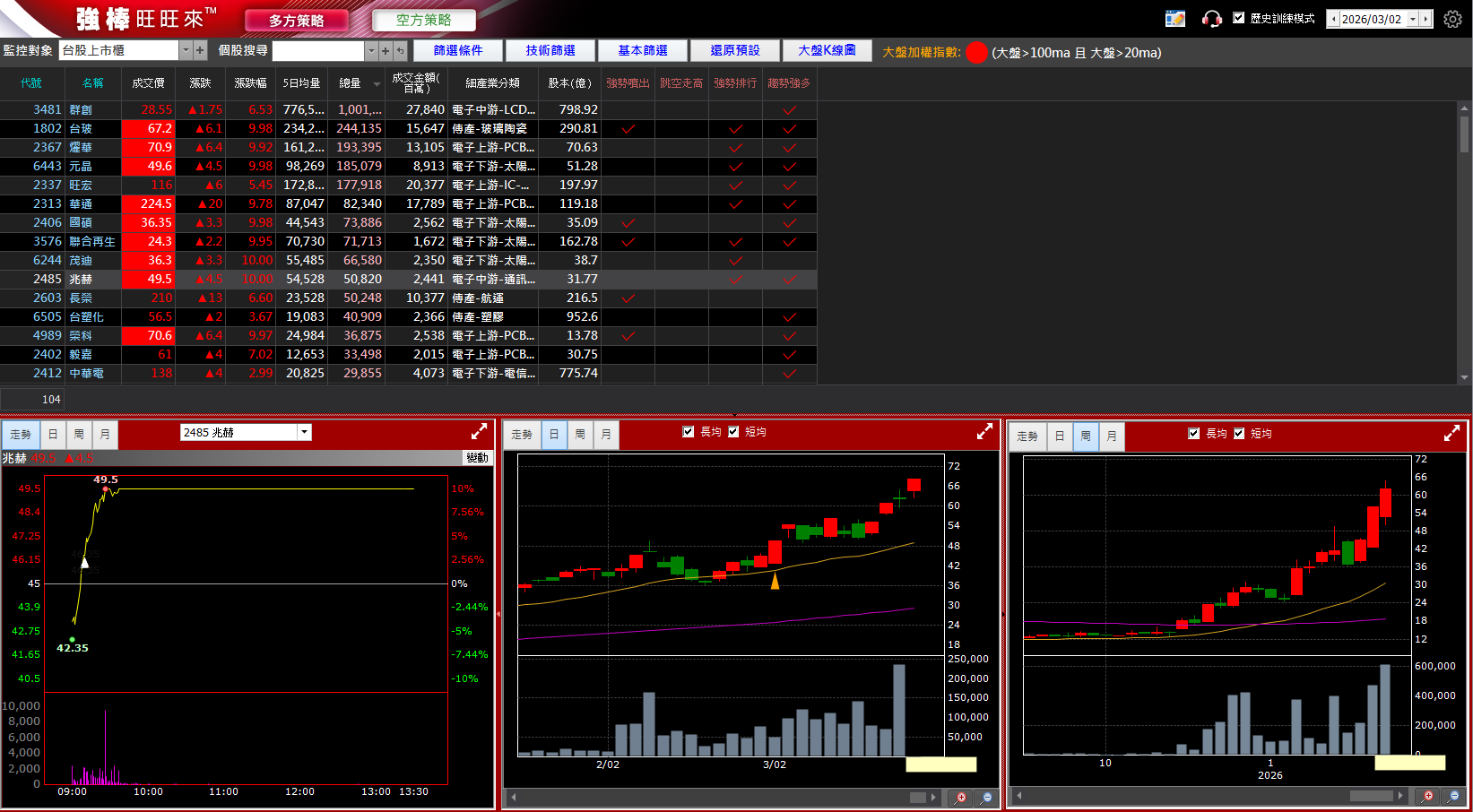The width and height of the screenshot is (1473, 812).
Task: Uncheck 長均 in the daily chart panel
Action: pyautogui.click(x=689, y=432)
